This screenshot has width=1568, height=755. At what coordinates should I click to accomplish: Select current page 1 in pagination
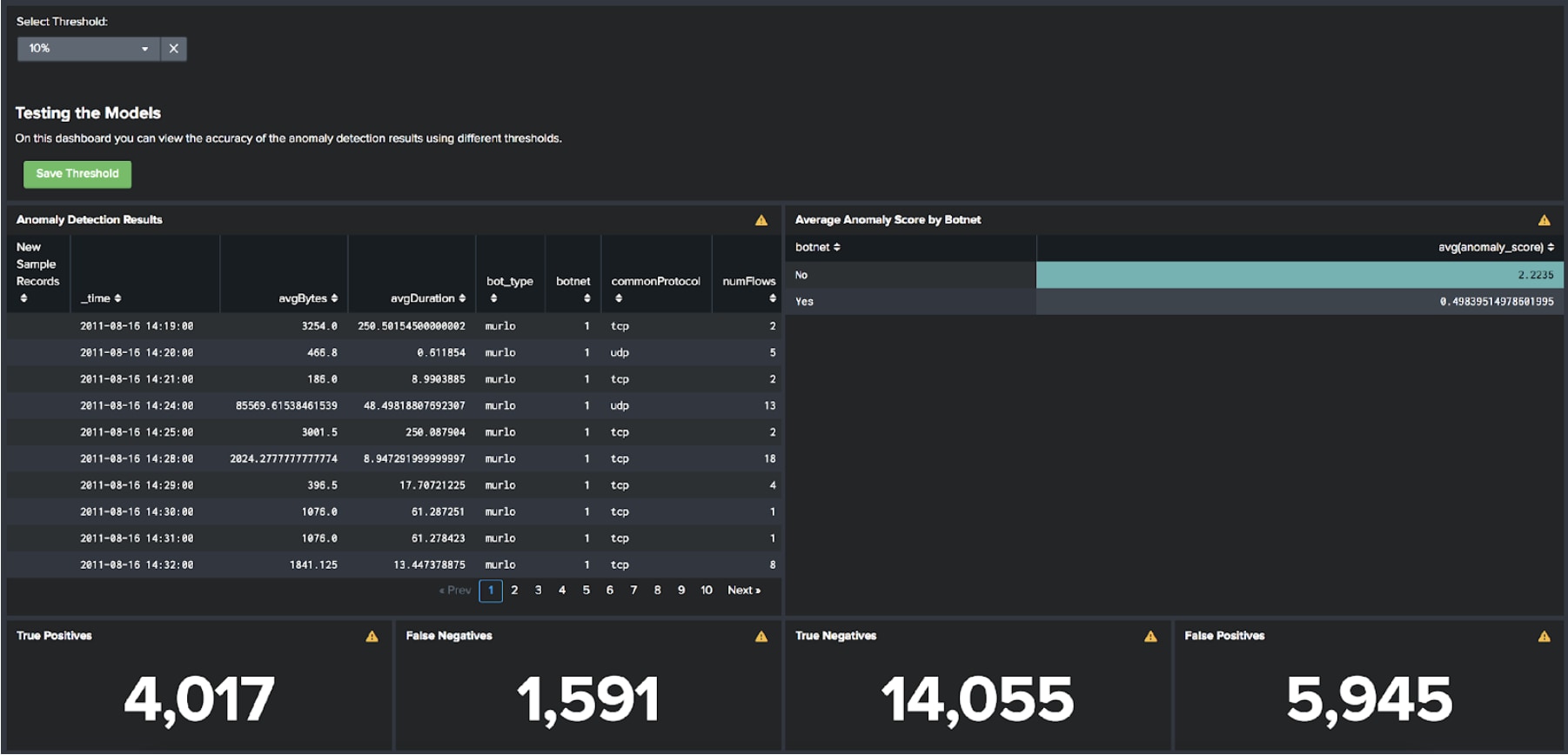[x=491, y=591]
